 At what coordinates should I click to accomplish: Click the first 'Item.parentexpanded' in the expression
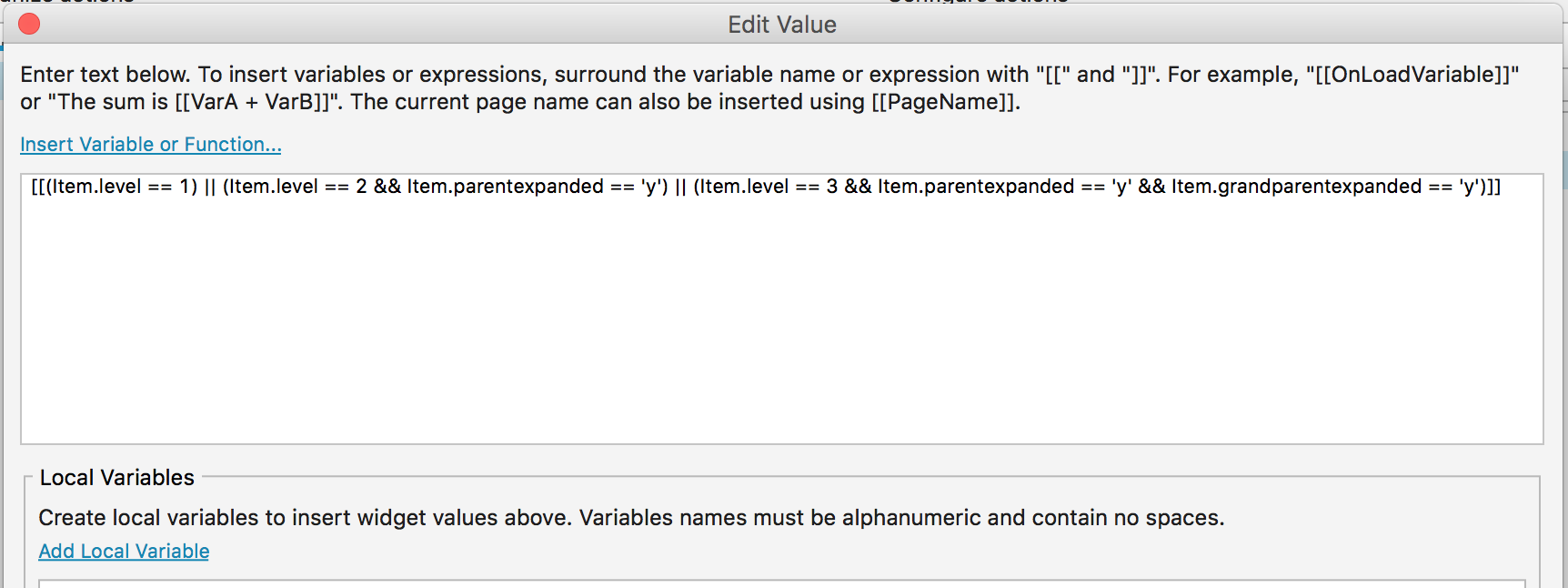pos(505,187)
